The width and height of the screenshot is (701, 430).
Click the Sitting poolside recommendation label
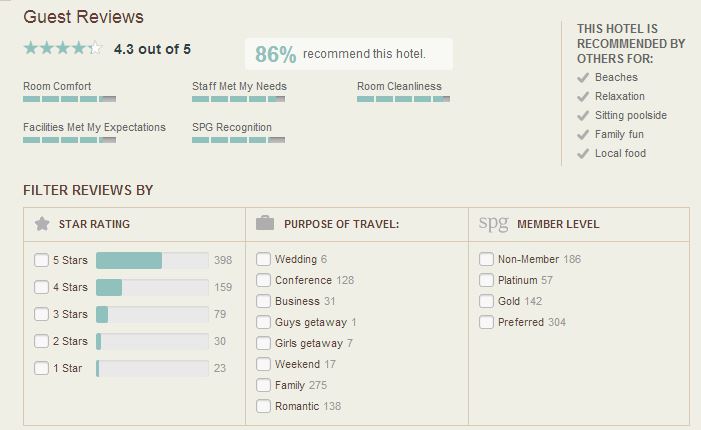[630, 115]
